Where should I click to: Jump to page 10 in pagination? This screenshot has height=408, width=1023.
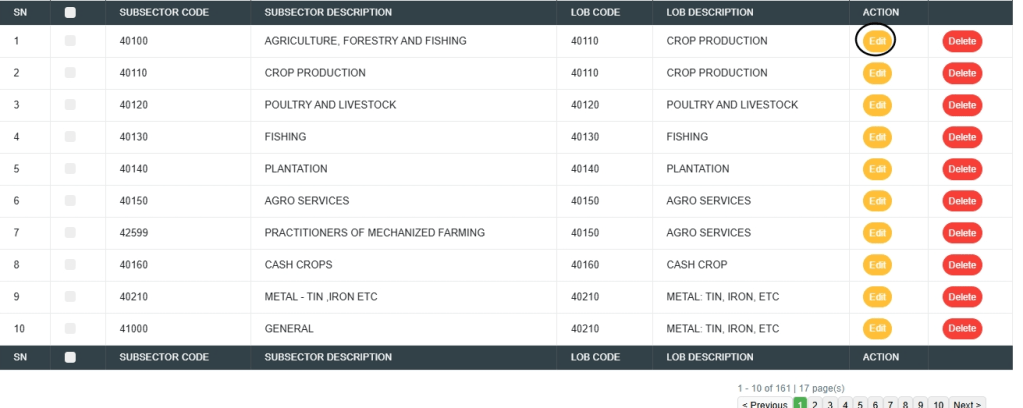[938, 404]
